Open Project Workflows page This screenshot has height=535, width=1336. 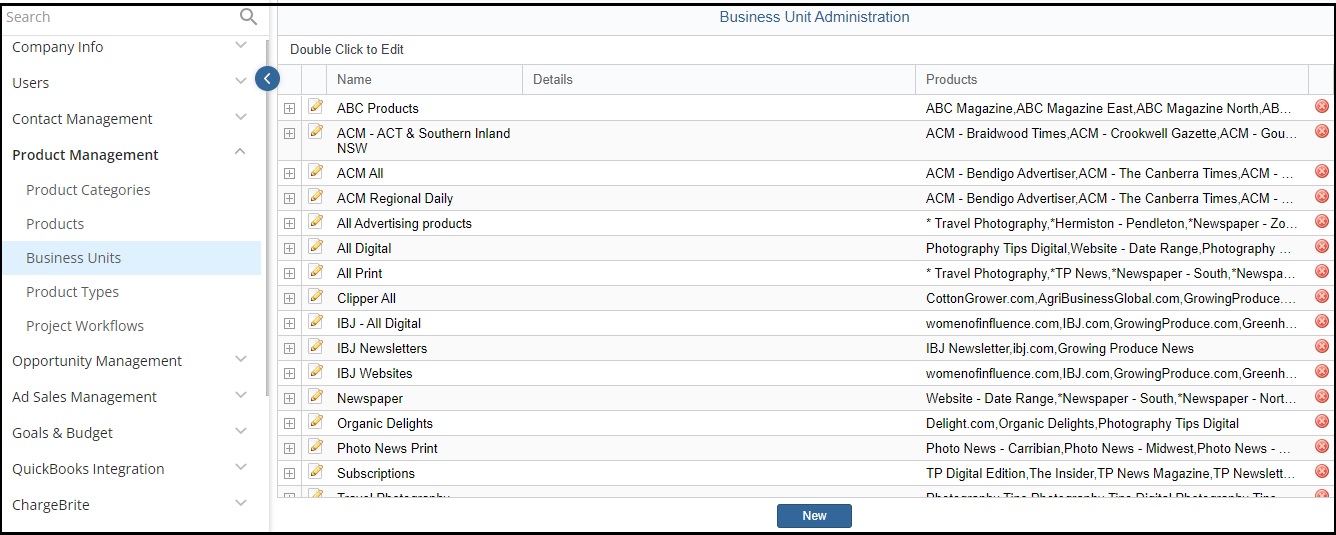pyautogui.click(x=85, y=326)
